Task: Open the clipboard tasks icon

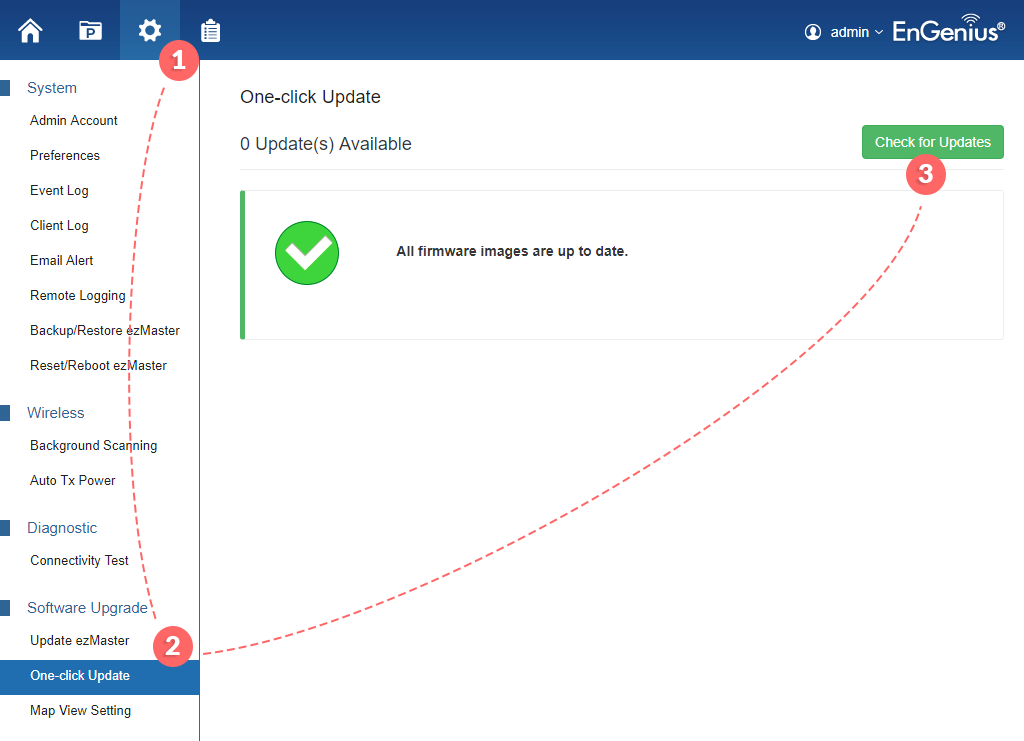Action: coord(210,31)
